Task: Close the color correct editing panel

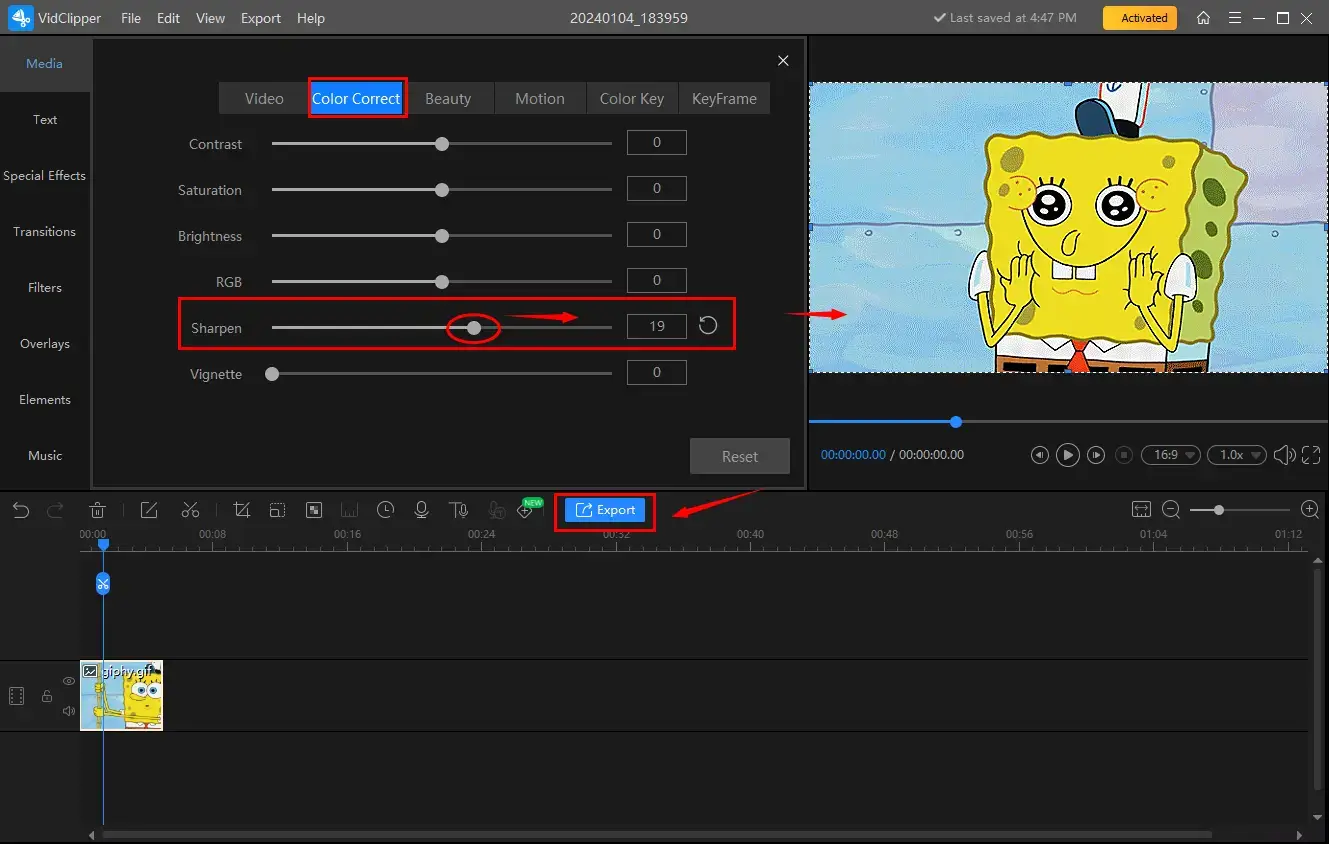Action: click(x=783, y=61)
